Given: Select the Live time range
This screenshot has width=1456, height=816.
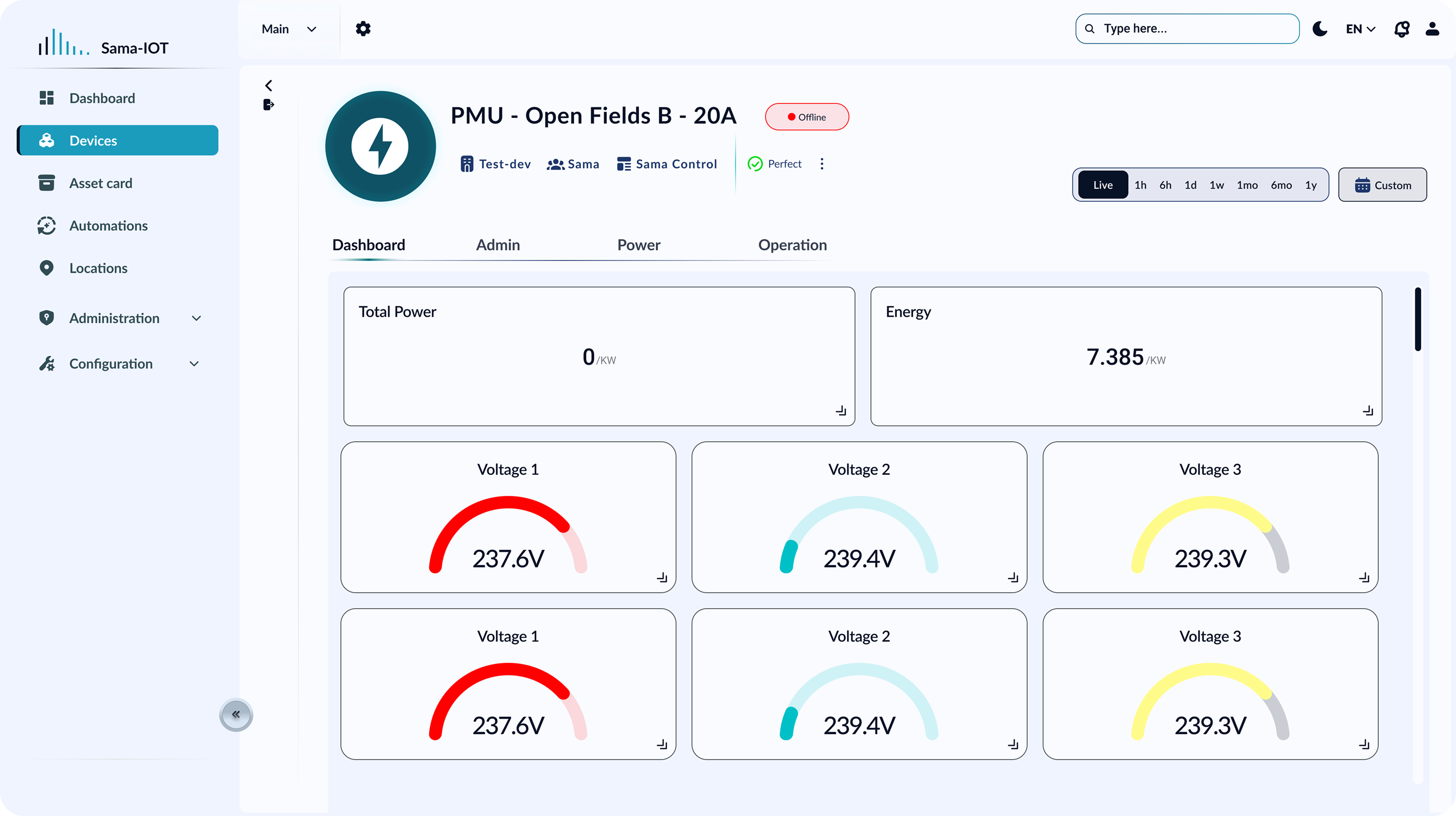Looking at the screenshot, I should pyautogui.click(x=1102, y=185).
